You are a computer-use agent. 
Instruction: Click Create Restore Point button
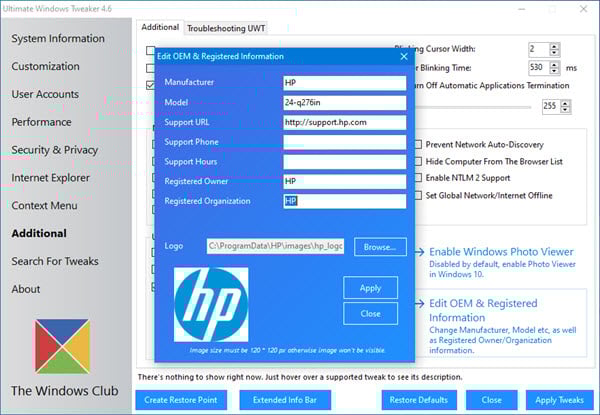[x=183, y=400]
